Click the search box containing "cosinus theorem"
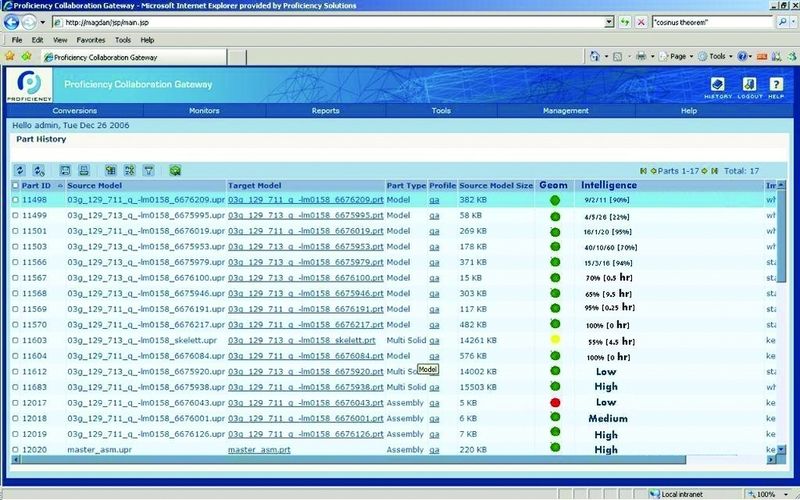Viewport: 800px width, 500px height. pos(713,22)
